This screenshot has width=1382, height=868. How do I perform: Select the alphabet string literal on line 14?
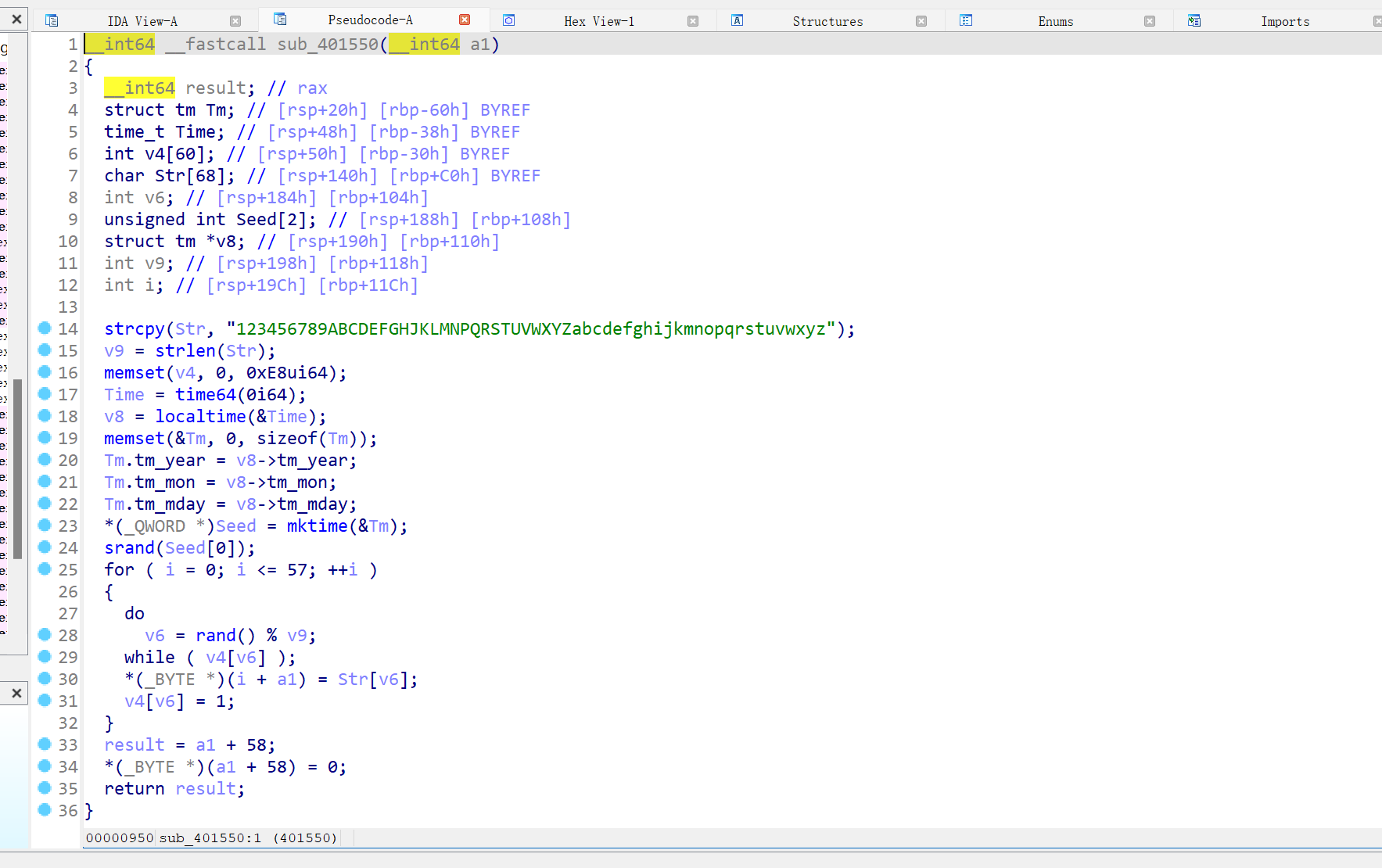point(531,328)
